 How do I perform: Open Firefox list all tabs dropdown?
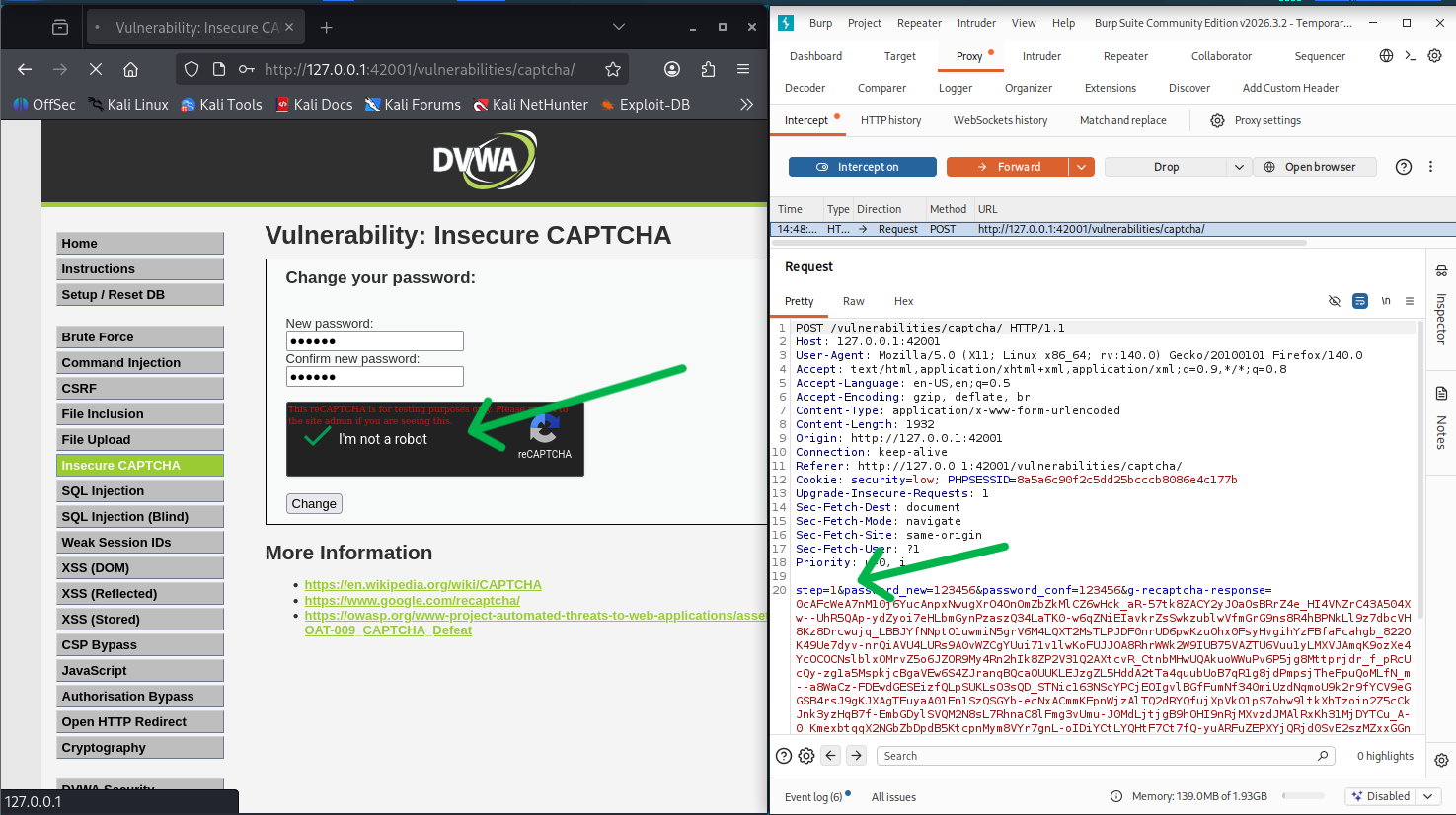click(x=619, y=27)
